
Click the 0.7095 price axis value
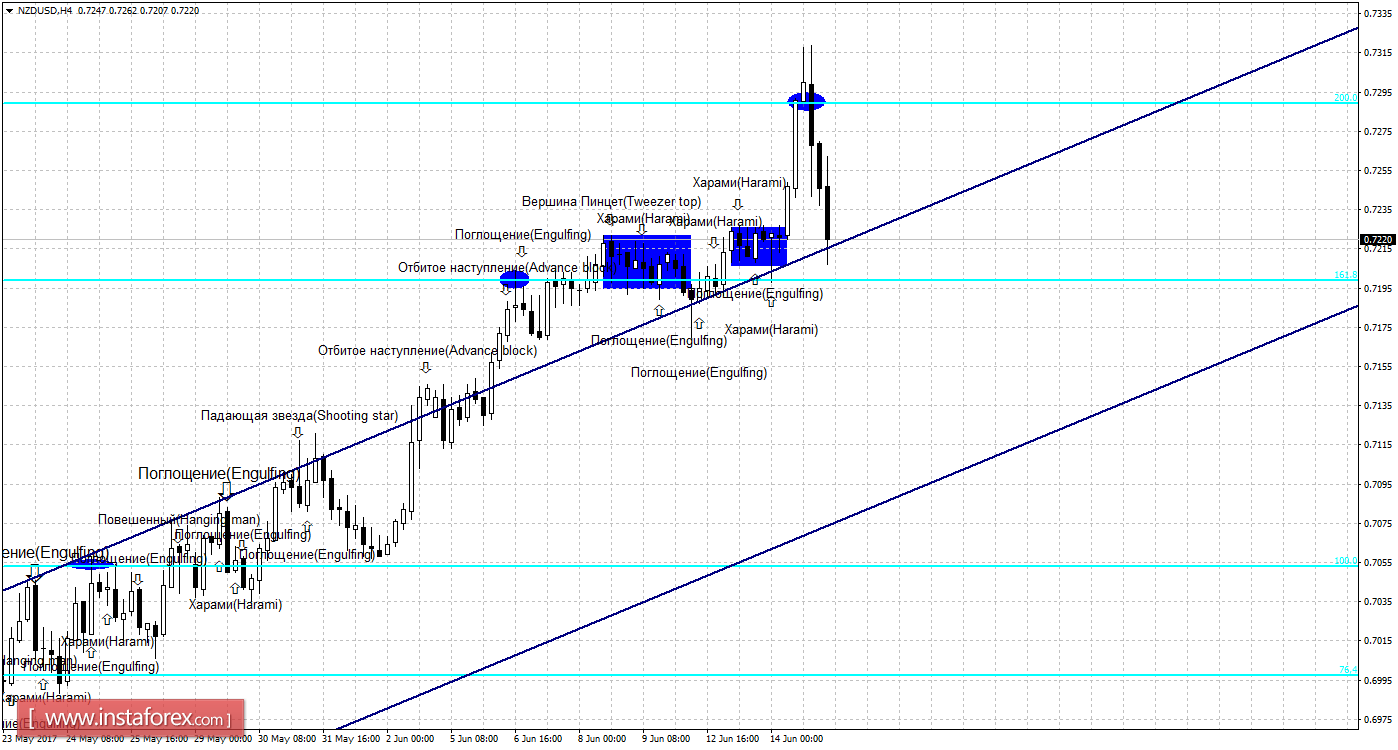1378,484
